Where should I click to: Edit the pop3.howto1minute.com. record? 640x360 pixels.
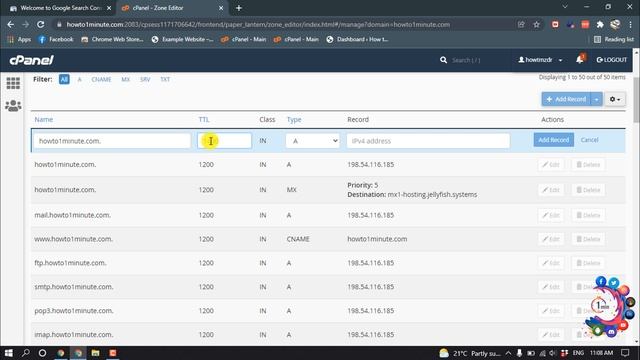(x=551, y=311)
